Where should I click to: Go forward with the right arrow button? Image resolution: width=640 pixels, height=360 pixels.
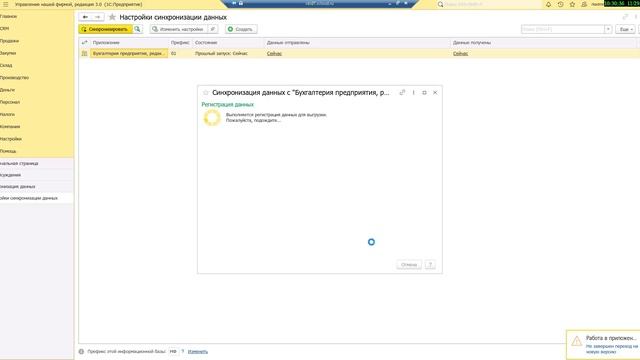pyautogui.click(x=98, y=17)
